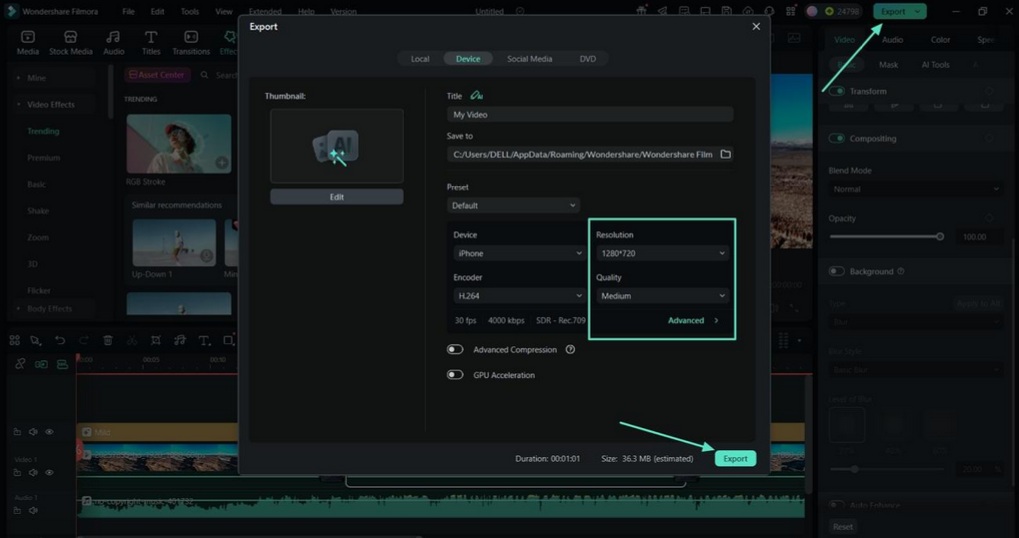Click the selection arrow tool in timeline
The height and width of the screenshot is (538, 1019).
pos(36,340)
